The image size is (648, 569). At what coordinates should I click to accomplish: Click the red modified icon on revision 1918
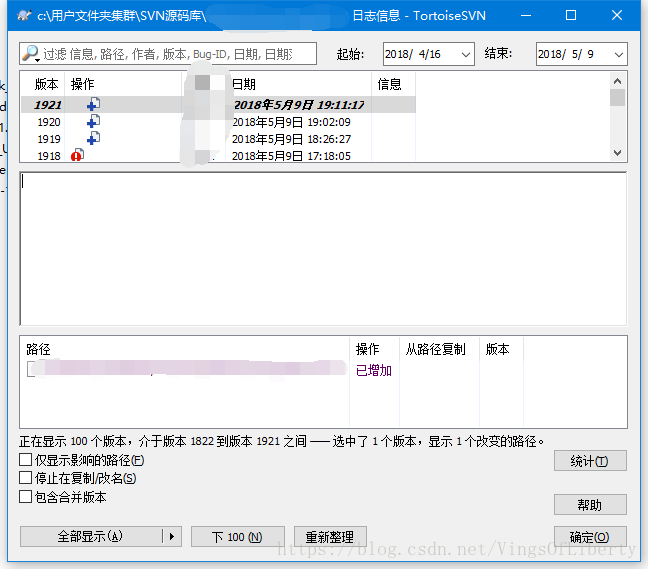click(x=78, y=155)
